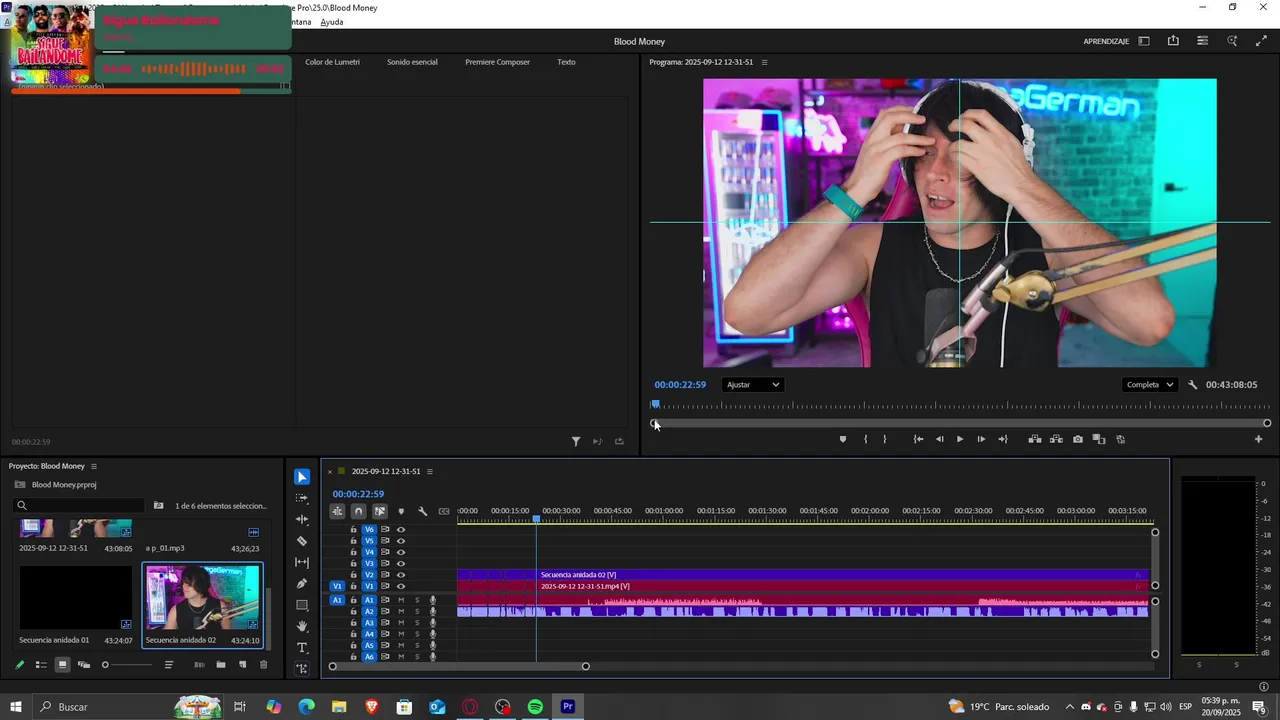Open the Ajustar zoom level dropdown
This screenshot has height=720, width=1280.
[753, 385]
